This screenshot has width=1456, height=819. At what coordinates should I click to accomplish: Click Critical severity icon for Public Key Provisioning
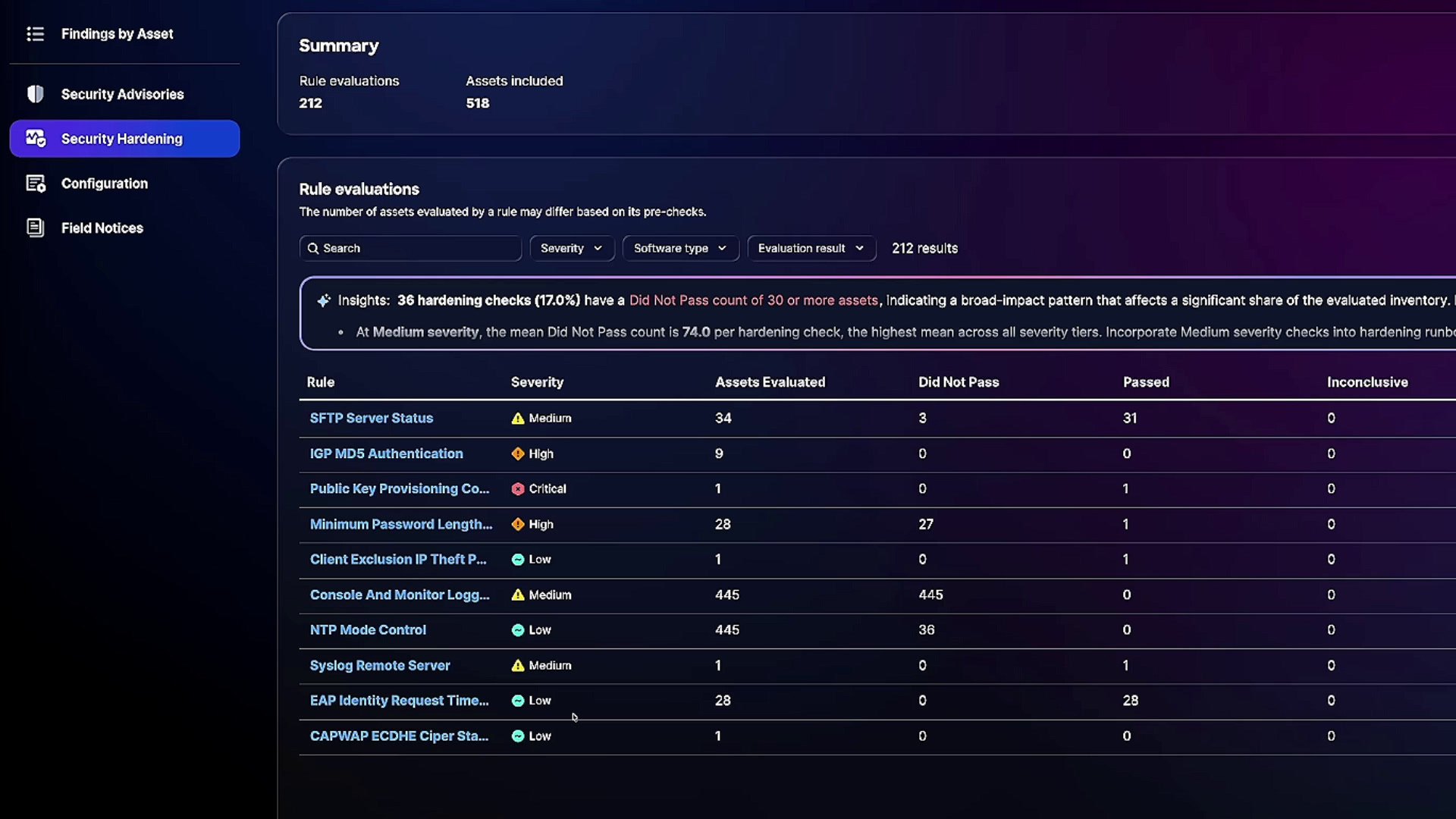coord(518,489)
